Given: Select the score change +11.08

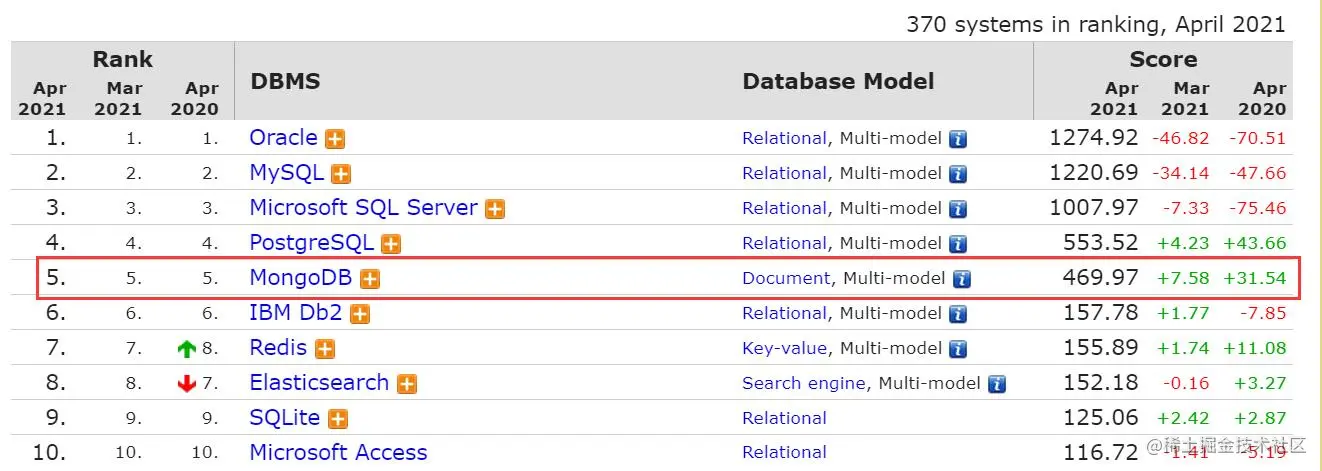Looking at the screenshot, I should pyautogui.click(x=1254, y=349).
